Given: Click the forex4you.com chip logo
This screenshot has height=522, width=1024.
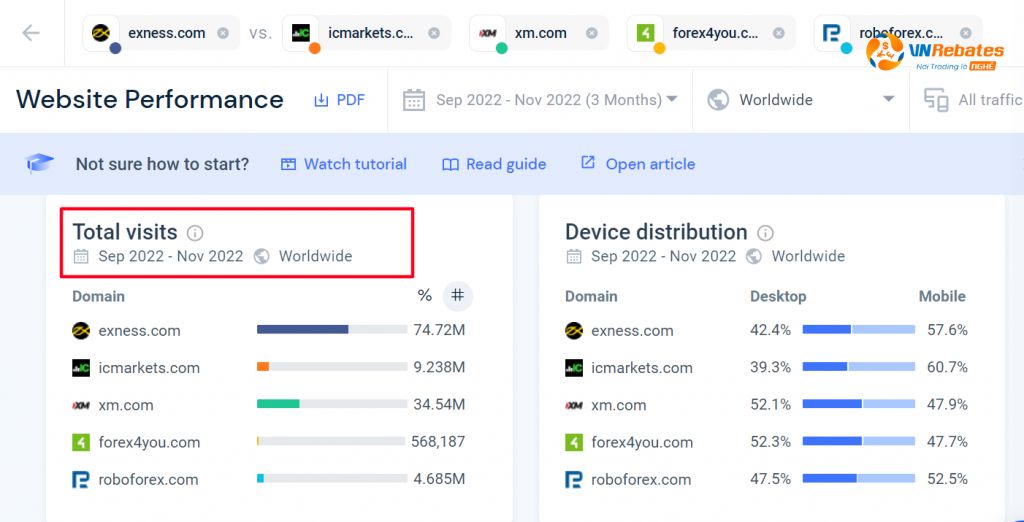Looking at the screenshot, I should click(645, 33).
